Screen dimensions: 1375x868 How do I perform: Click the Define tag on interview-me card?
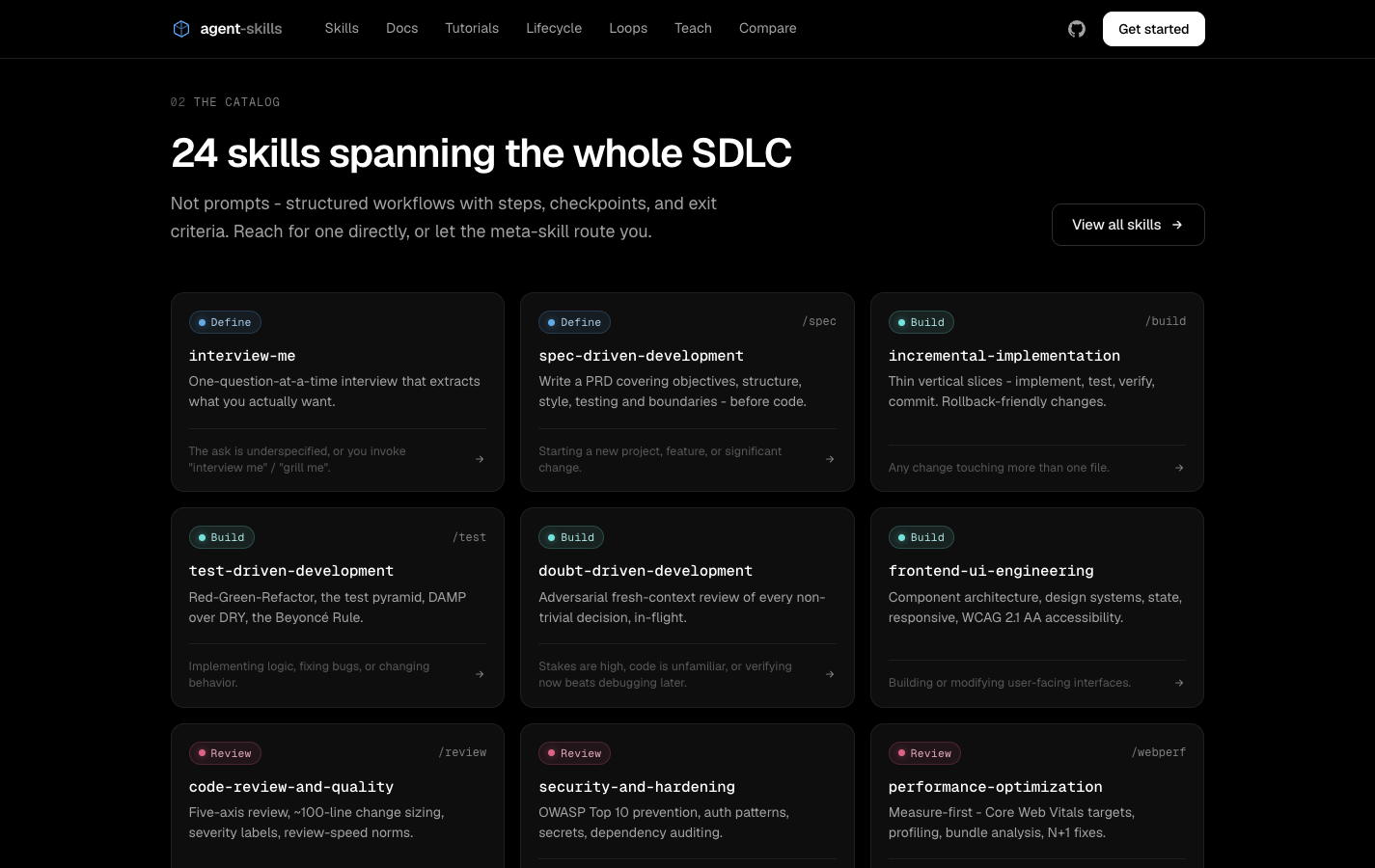225,322
